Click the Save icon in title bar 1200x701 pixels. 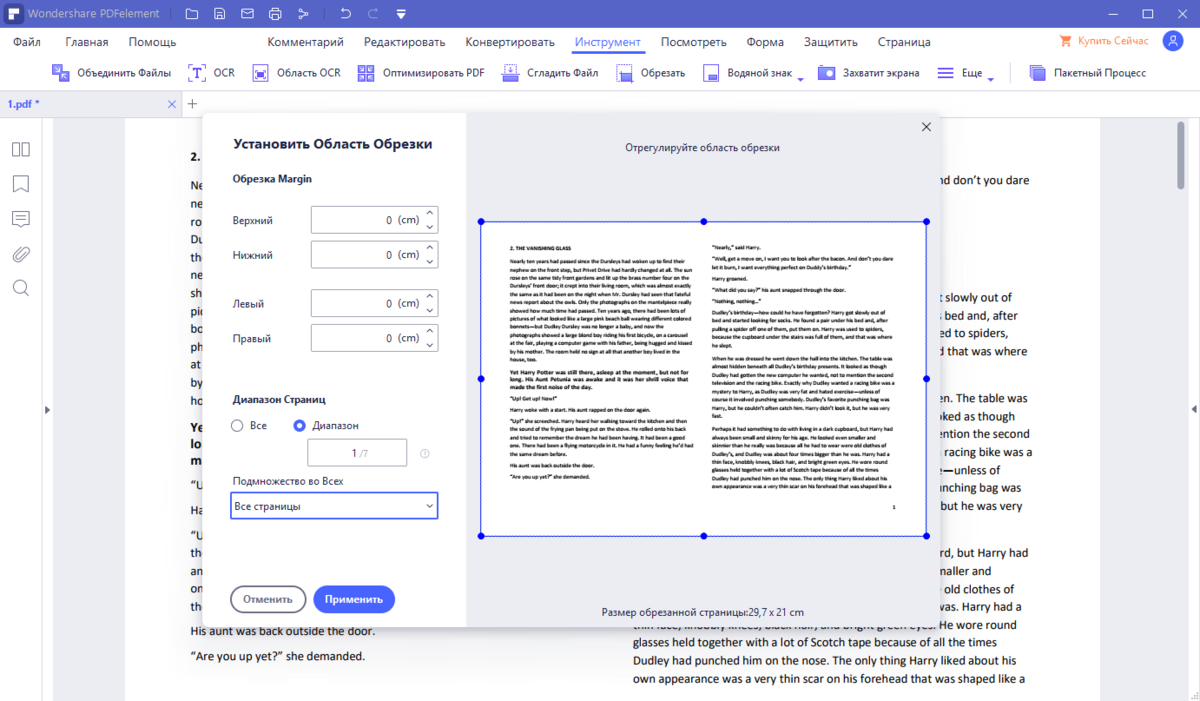pyautogui.click(x=219, y=14)
